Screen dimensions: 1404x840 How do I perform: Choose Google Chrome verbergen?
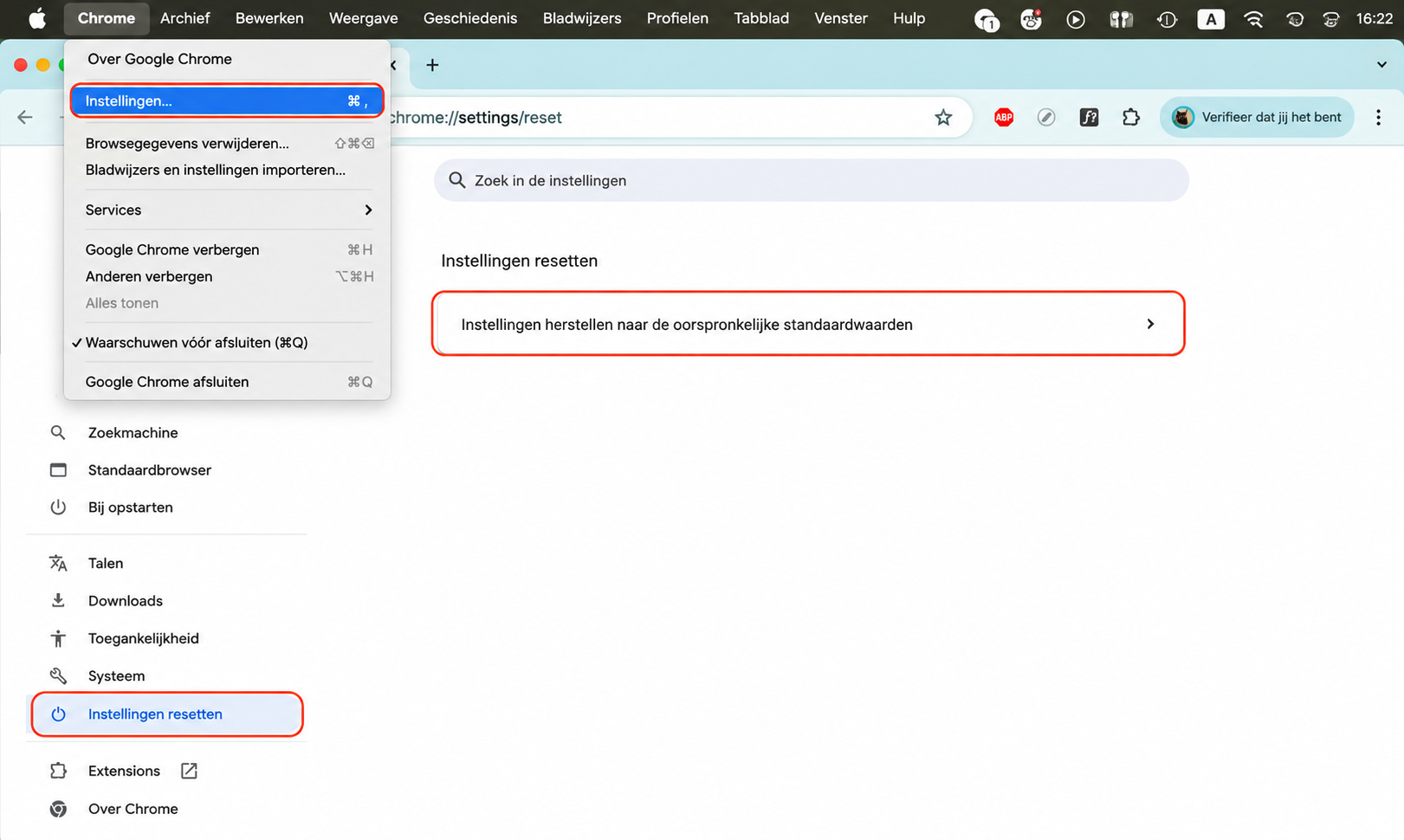click(x=227, y=249)
